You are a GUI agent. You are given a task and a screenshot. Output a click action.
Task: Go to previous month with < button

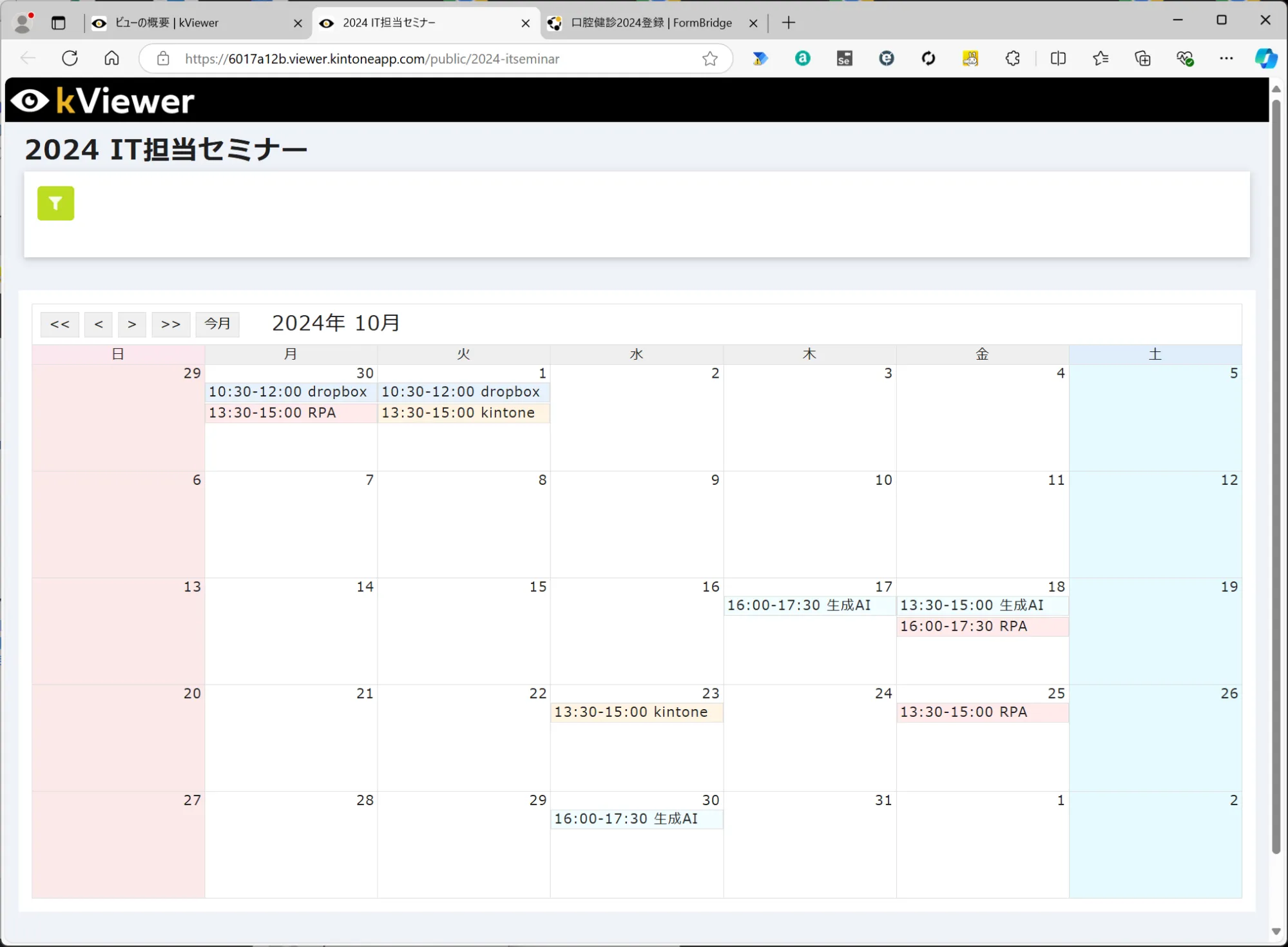(x=99, y=324)
